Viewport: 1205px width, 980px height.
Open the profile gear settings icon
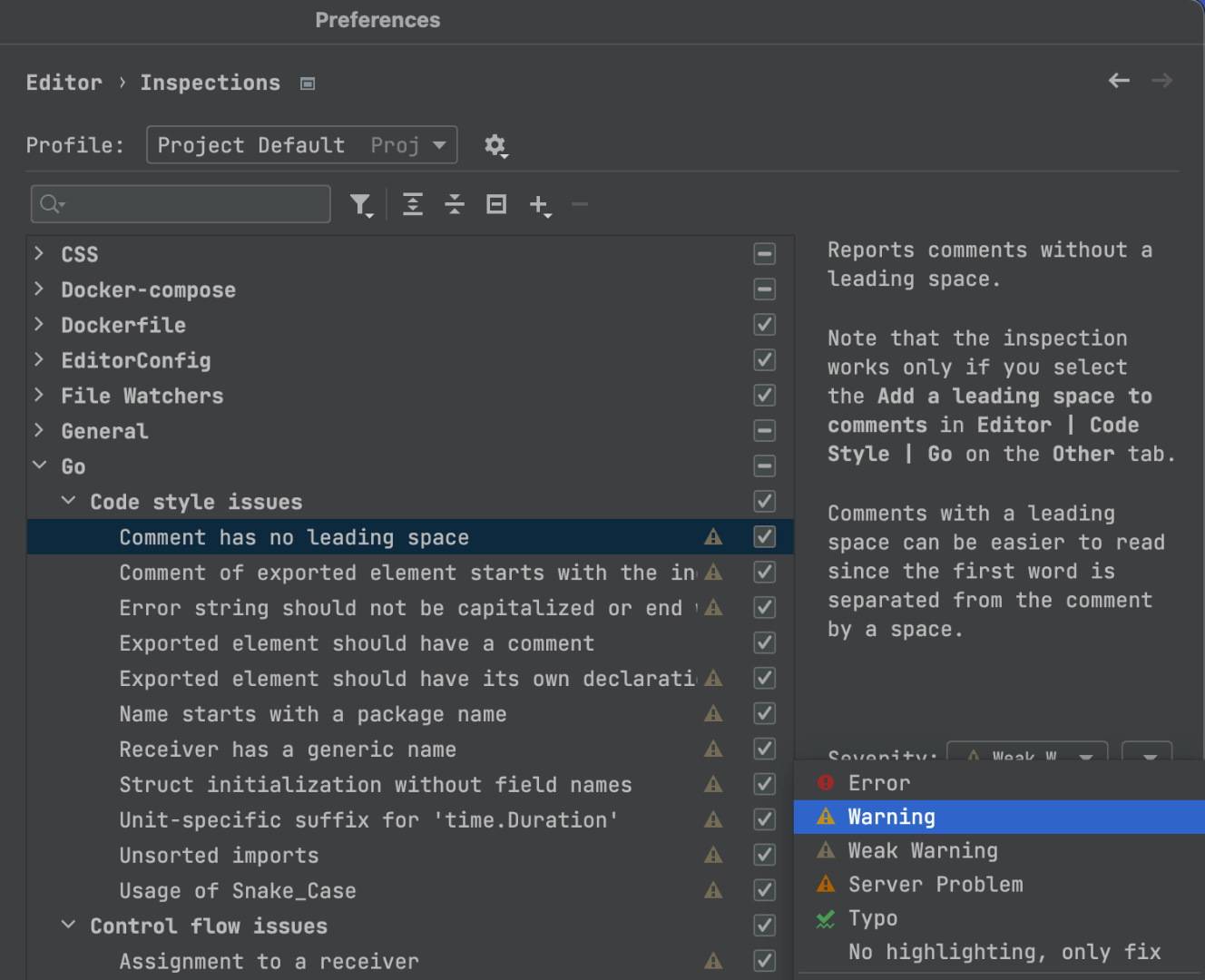coord(495,145)
